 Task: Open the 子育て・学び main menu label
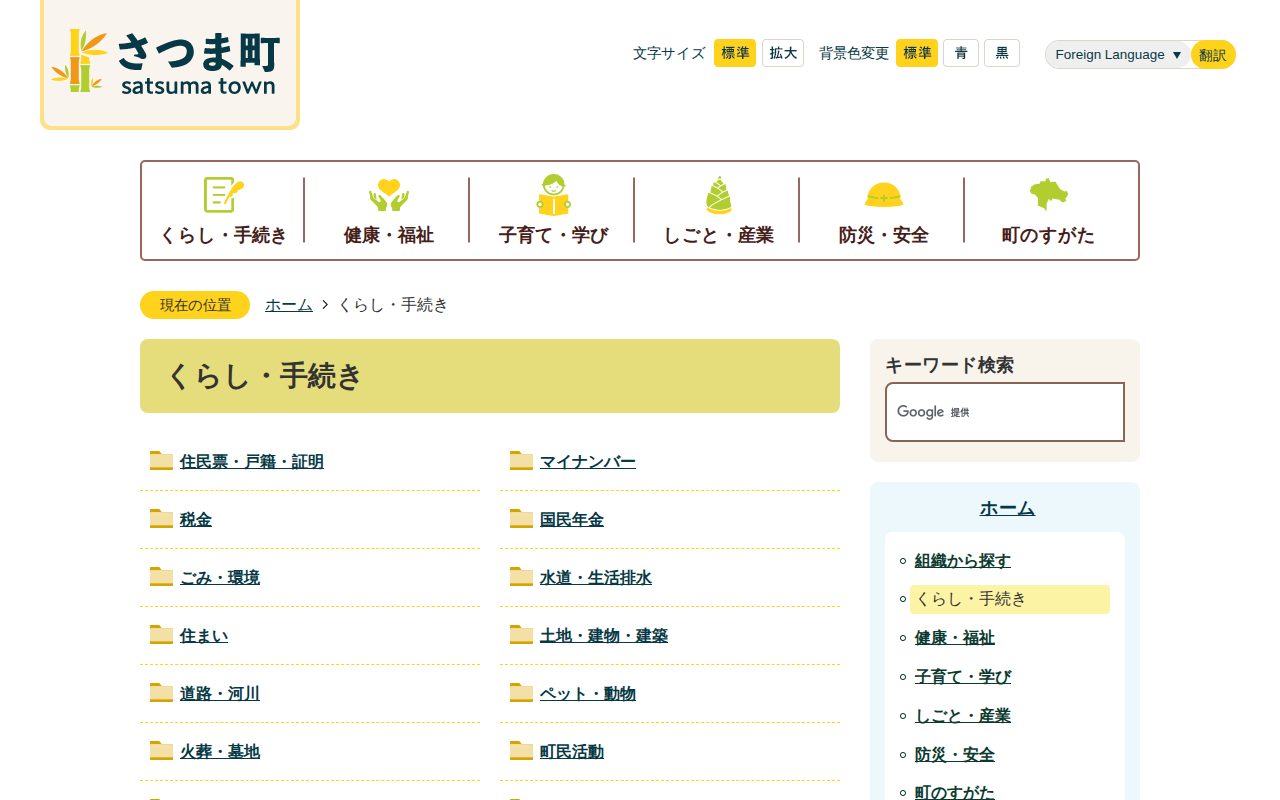coord(554,235)
